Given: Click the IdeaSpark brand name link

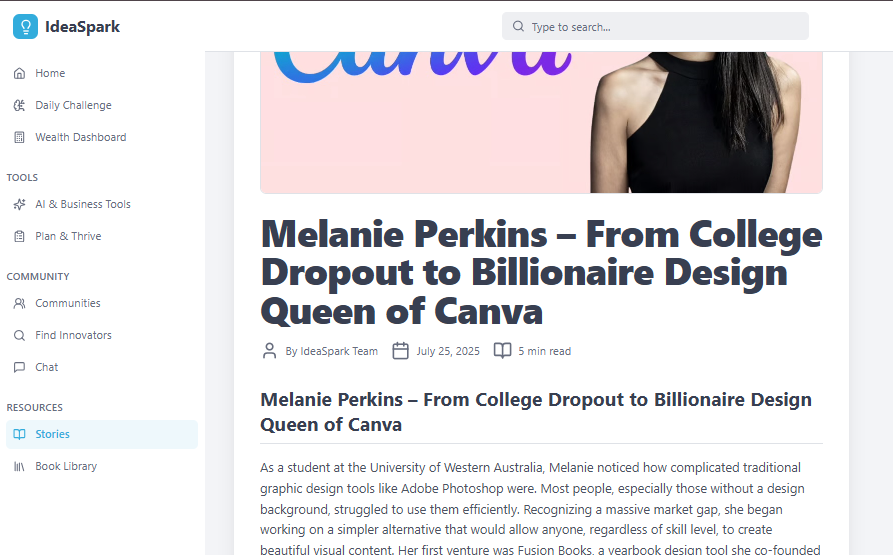Looking at the screenshot, I should 82,27.
